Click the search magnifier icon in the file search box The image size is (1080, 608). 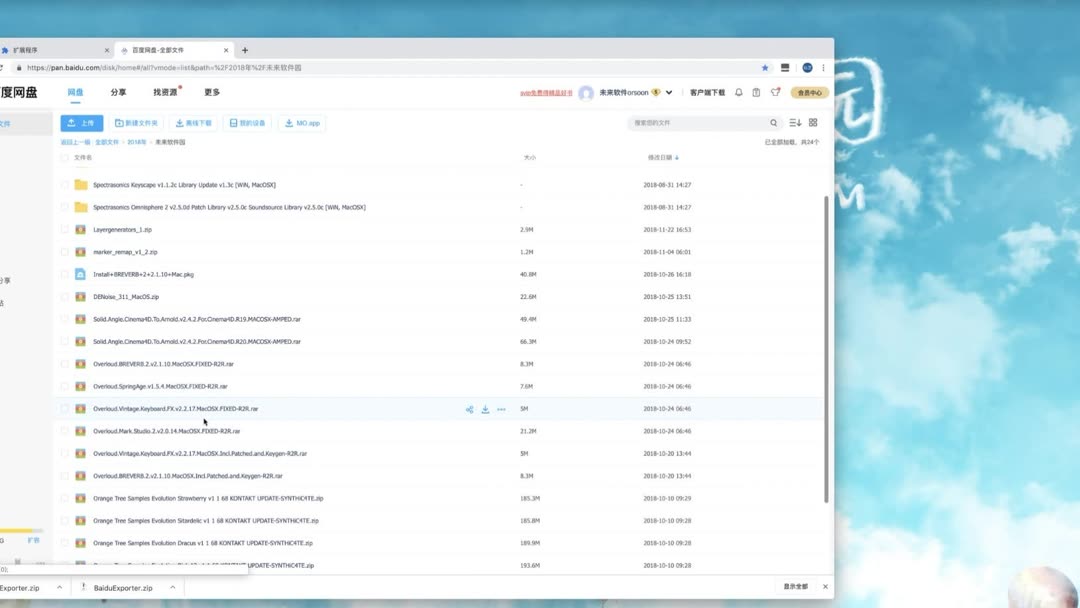tap(773, 123)
